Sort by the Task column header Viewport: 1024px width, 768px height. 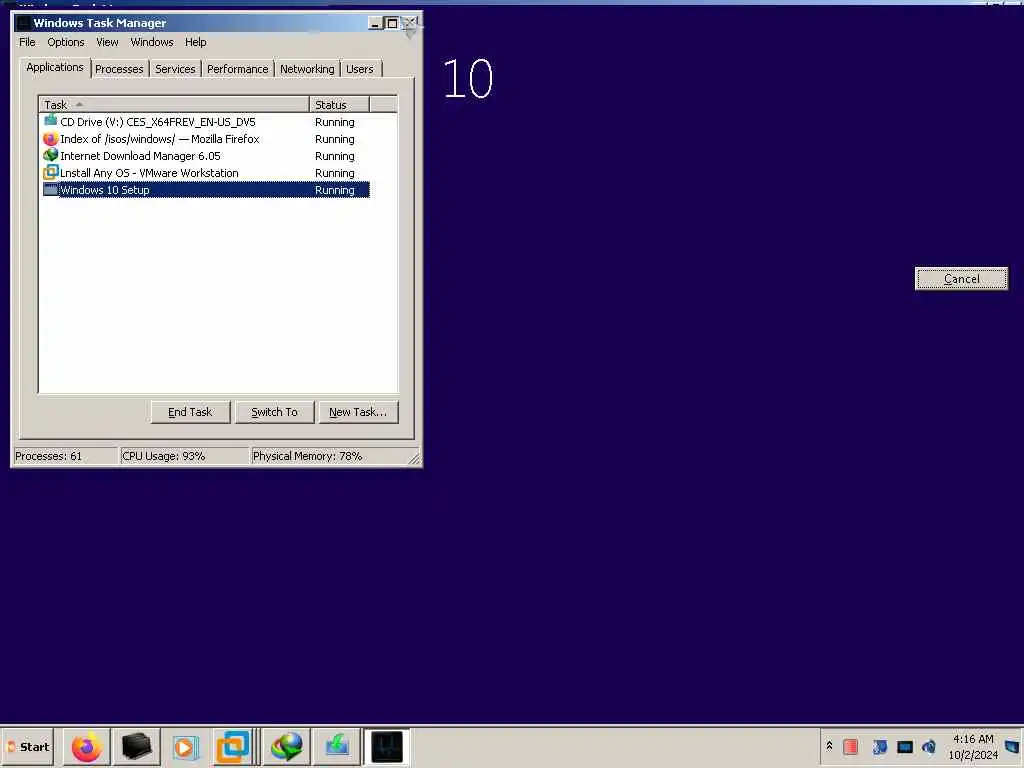(174, 104)
